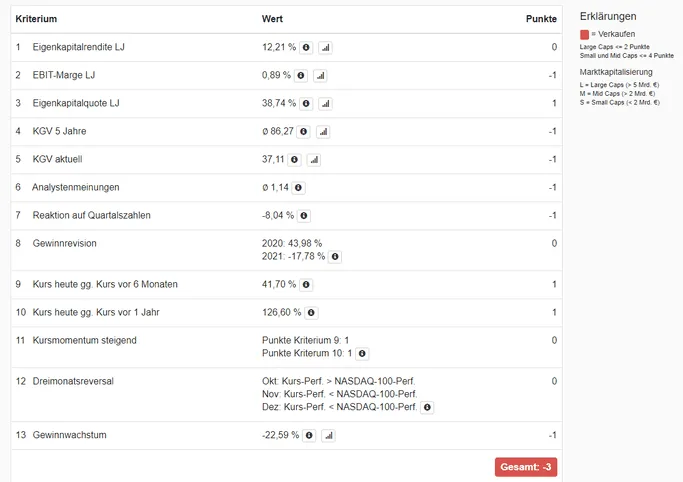Show chart for Eigenkapitalquote LJ
The width and height of the screenshot is (683, 482).
coord(325,104)
